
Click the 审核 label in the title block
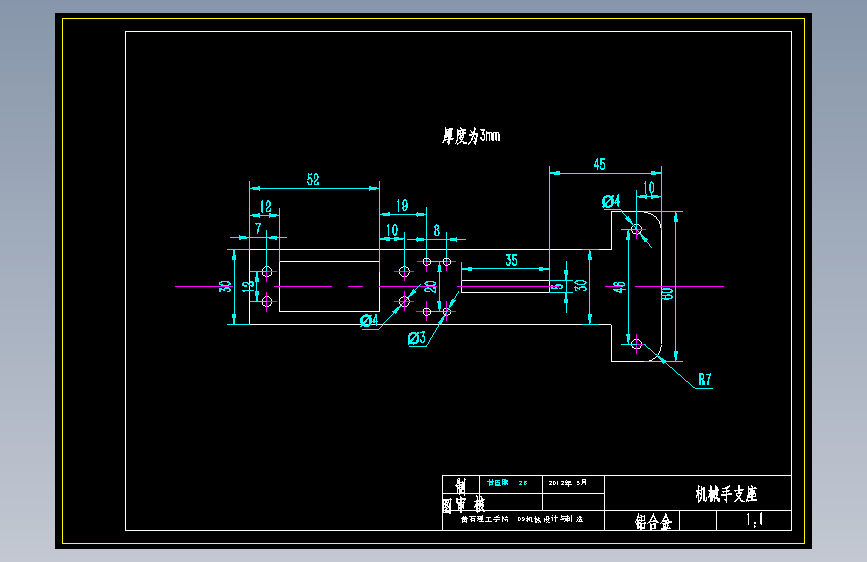click(471, 504)
